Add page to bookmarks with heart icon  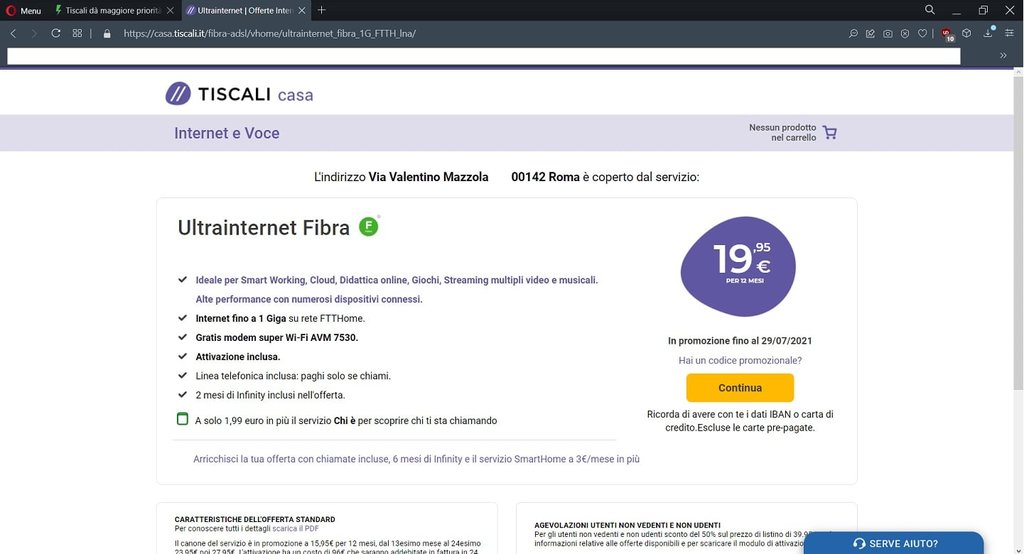click(922, 33)
